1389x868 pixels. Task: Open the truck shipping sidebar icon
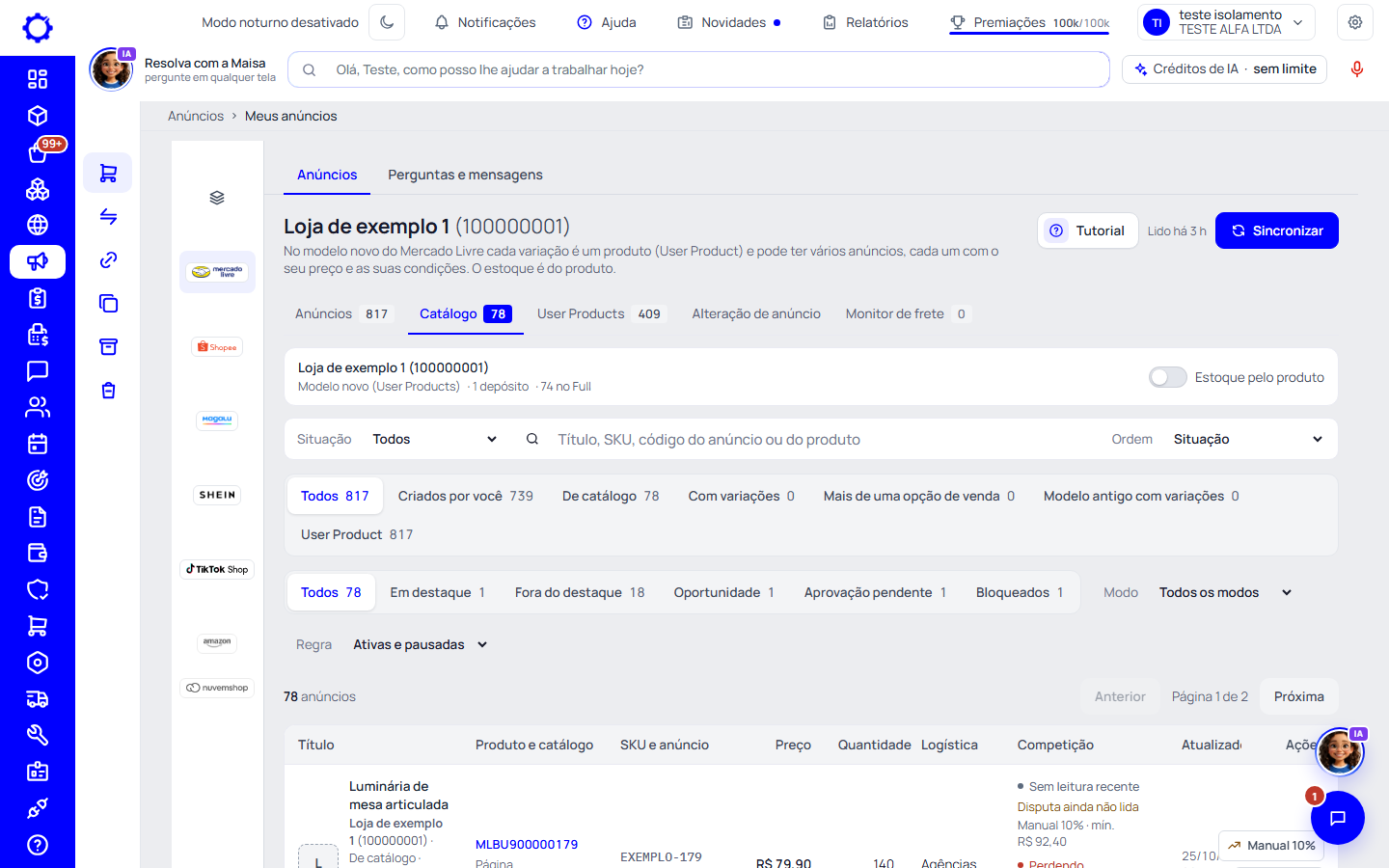(38, 699)
